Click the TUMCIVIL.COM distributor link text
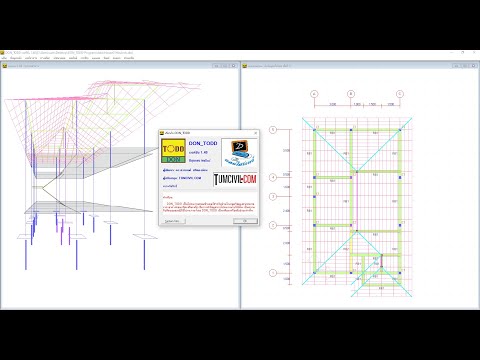480x360 pixels. click(190, 178)
